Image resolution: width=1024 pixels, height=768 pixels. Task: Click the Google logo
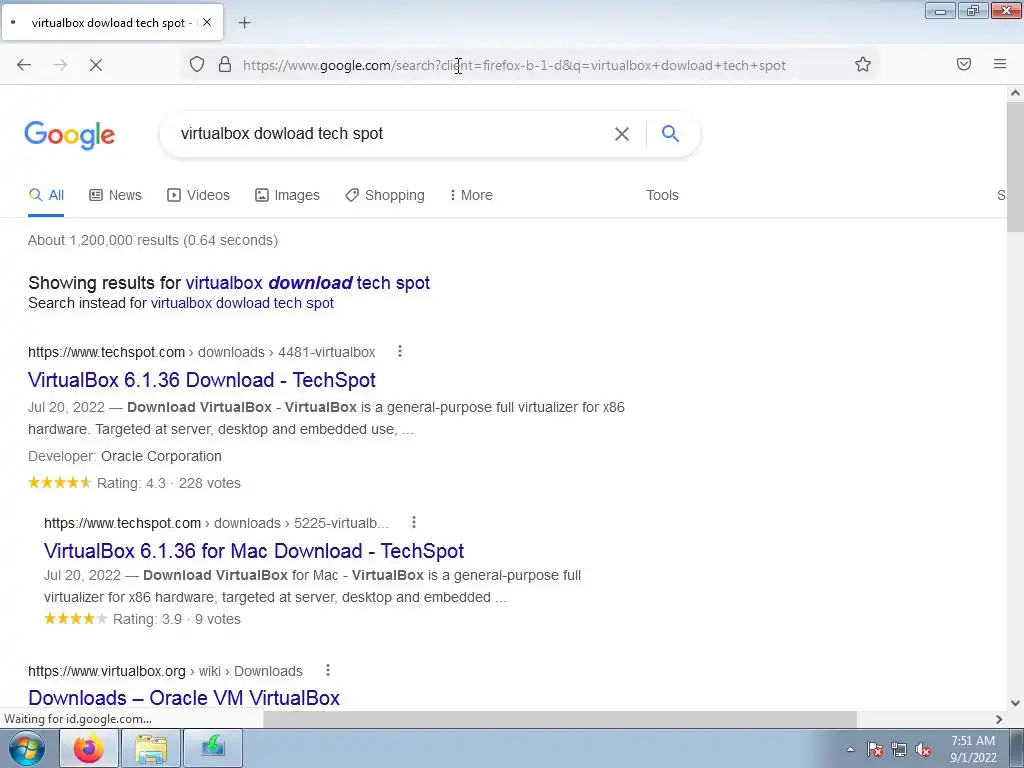(x=70, y=135)
